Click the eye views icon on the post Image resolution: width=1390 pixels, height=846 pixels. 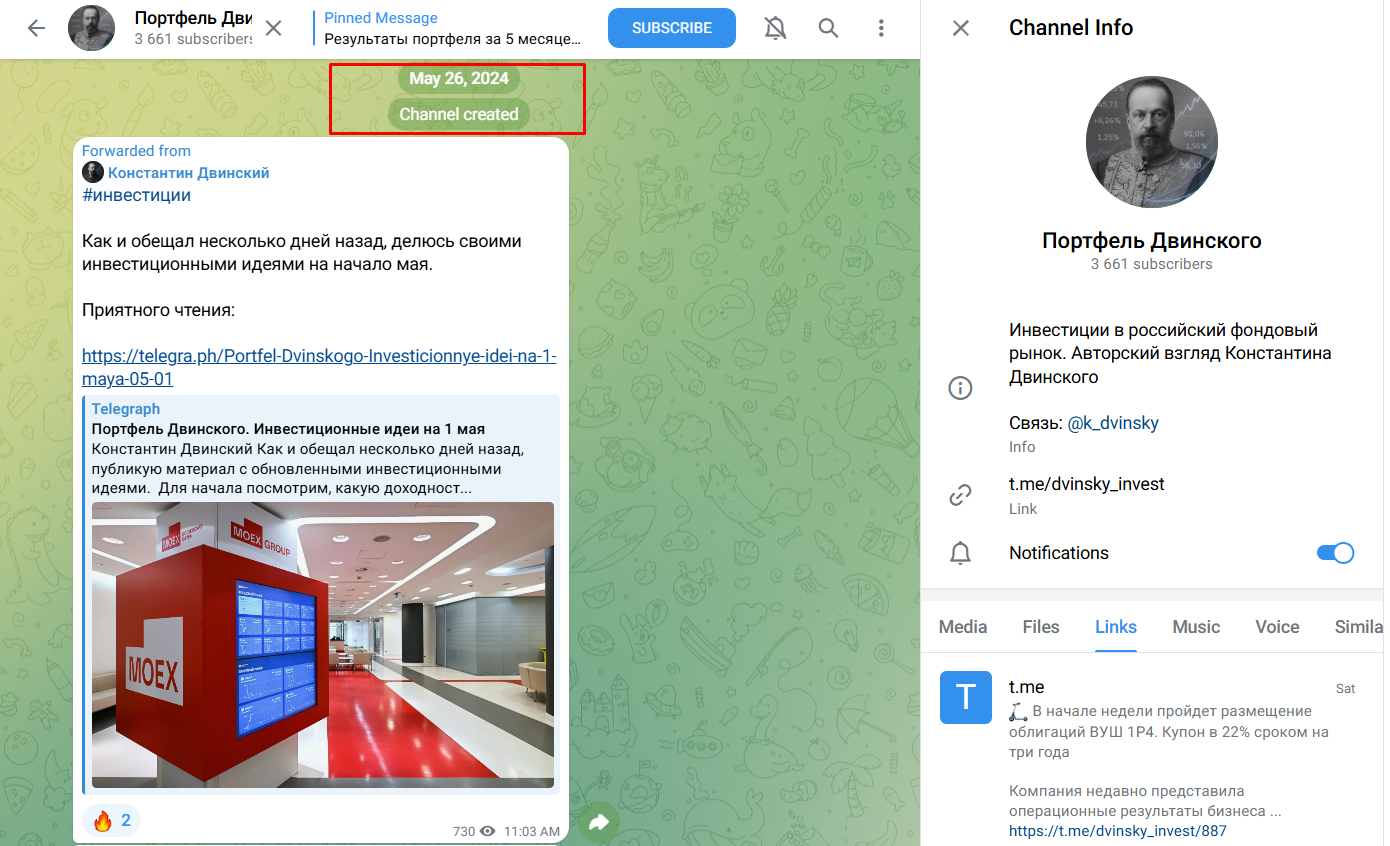(x=488, y=831)
